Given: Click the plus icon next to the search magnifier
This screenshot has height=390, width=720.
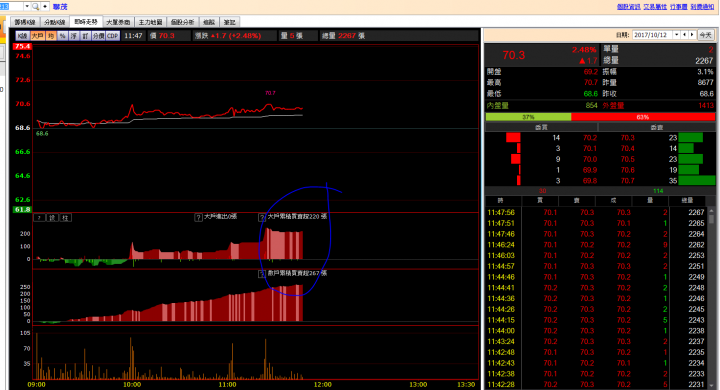Looking at the screenshot, I should pyautogui.click(x=45, y=6).
